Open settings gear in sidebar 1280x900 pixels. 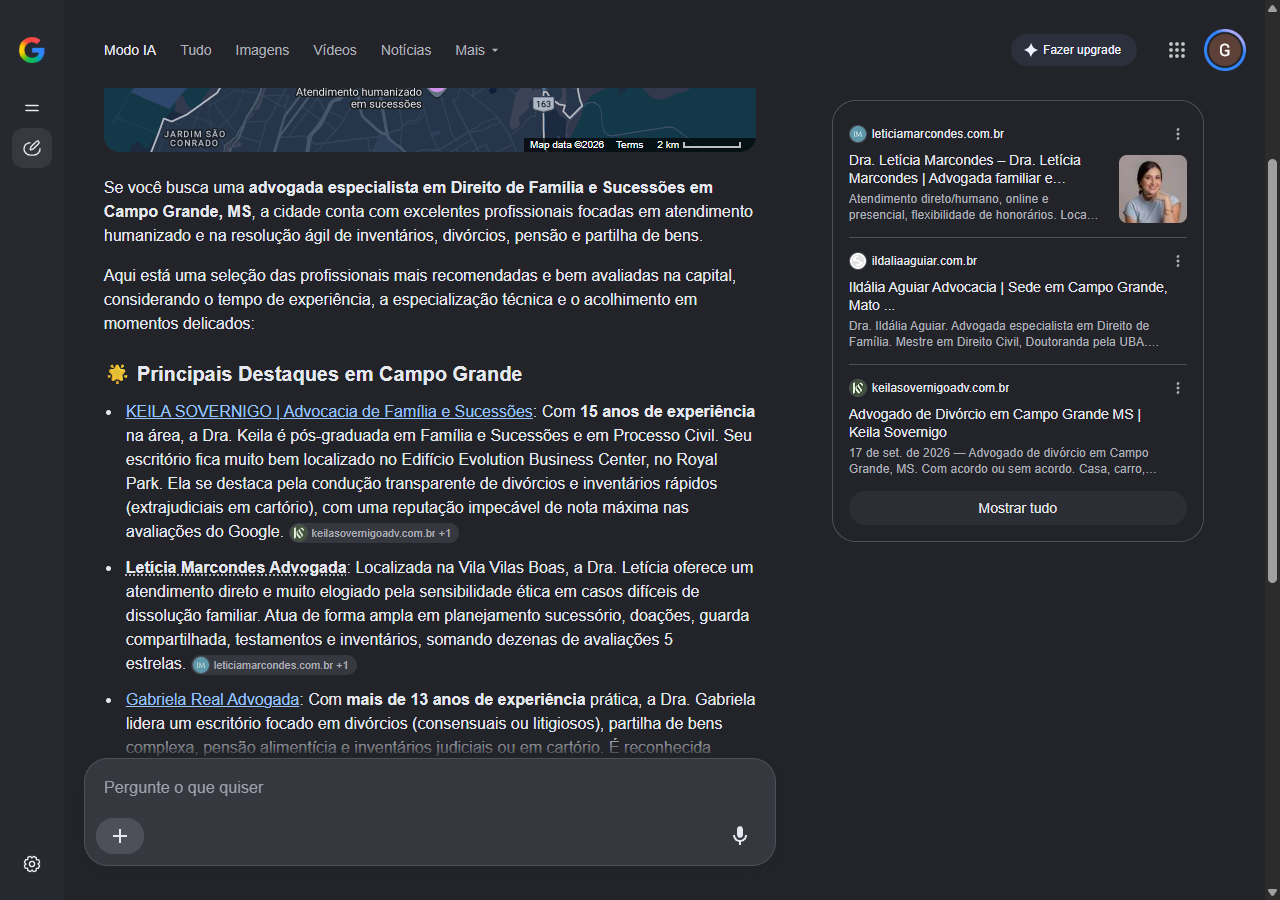click(x=32, y=864)
